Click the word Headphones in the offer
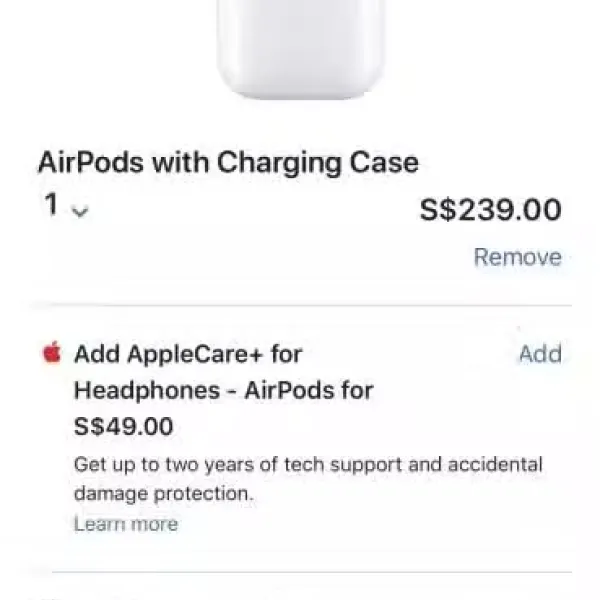Viewport: 600px width, 600px height. pyautogui.click(x=147, y=390)
